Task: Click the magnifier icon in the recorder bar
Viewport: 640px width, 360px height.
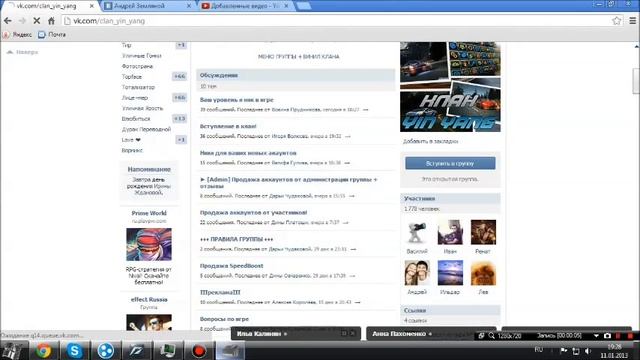Action: (x=492, y=336)
